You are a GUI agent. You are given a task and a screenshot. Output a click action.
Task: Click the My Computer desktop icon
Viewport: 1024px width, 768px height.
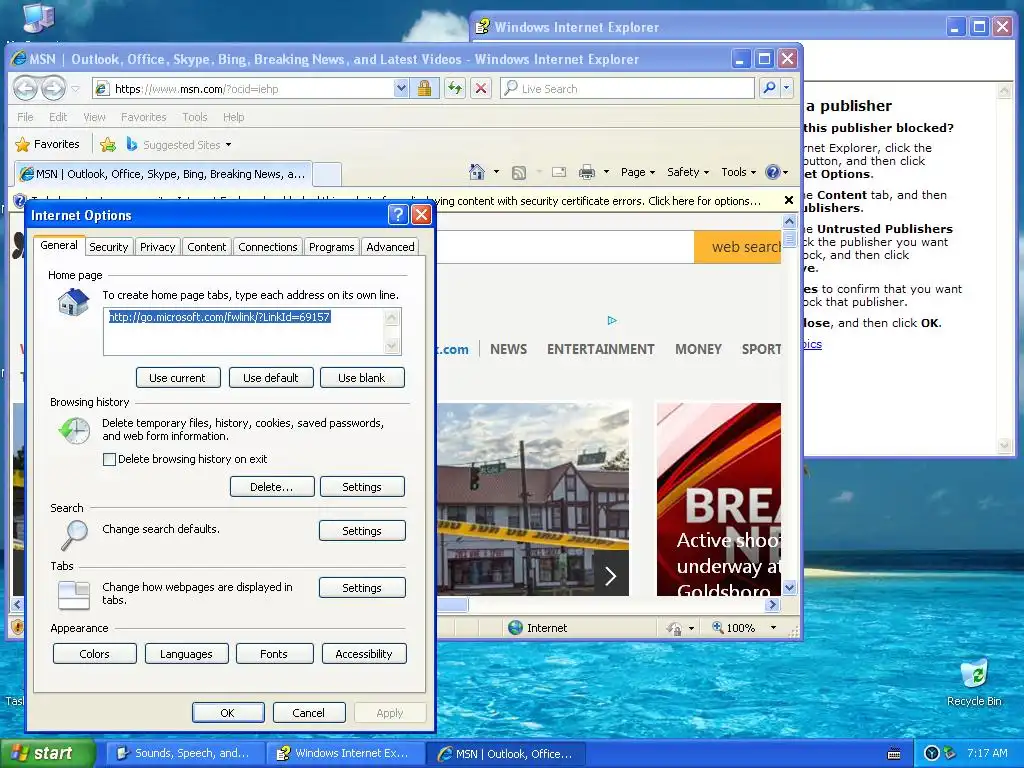[38, 17]
